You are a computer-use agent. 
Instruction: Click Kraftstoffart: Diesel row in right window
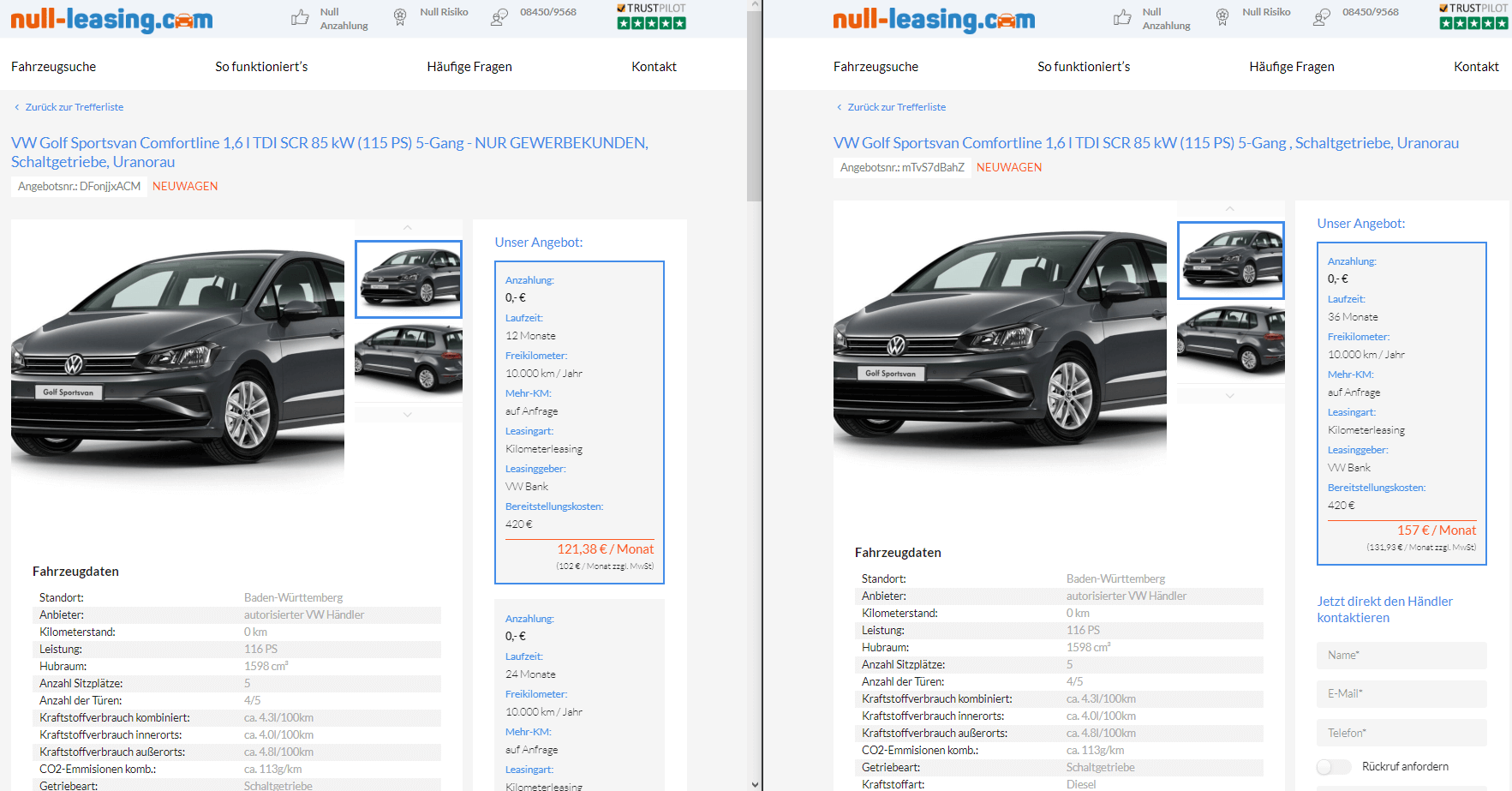click(x=1059, y=784)
